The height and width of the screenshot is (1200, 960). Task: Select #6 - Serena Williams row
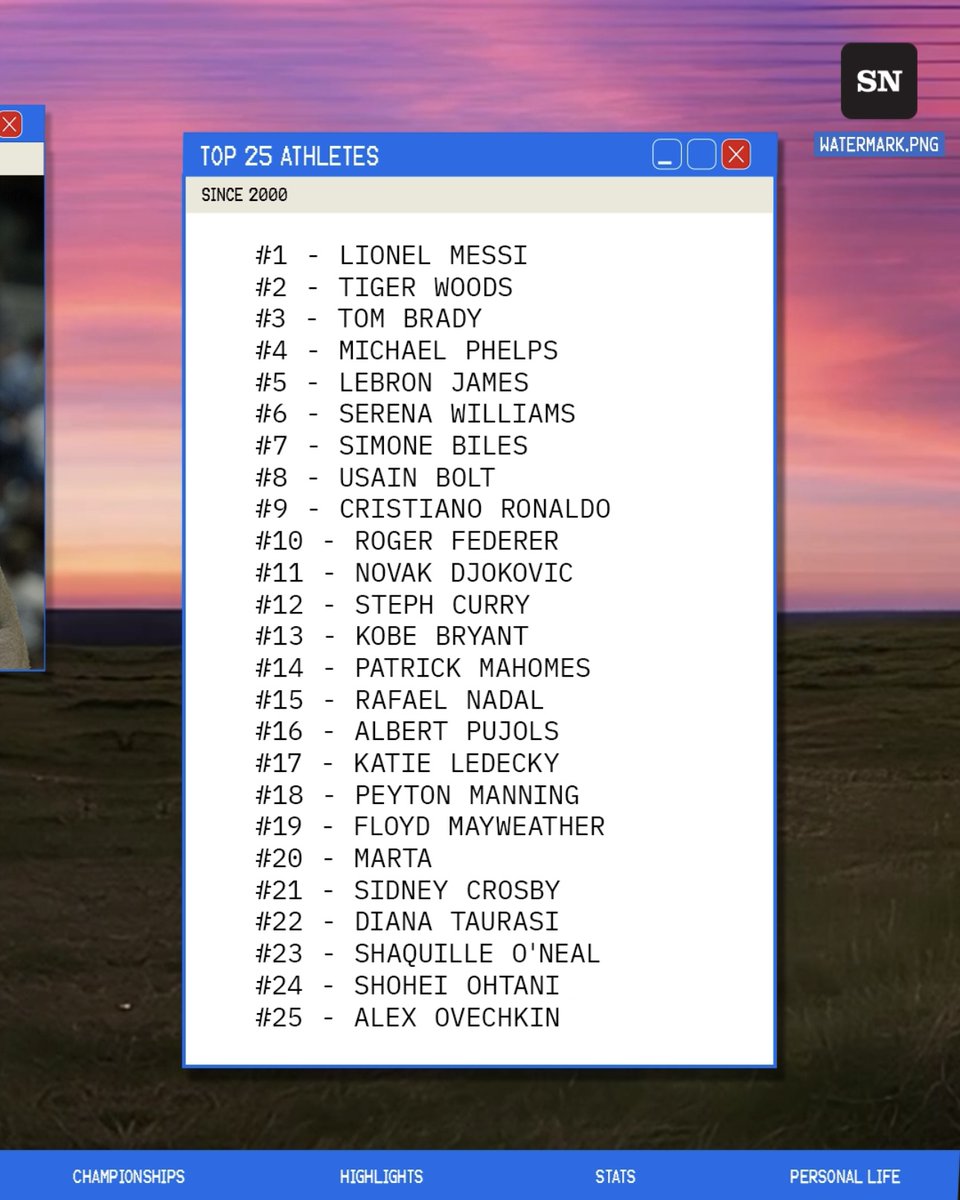point(415,414)
